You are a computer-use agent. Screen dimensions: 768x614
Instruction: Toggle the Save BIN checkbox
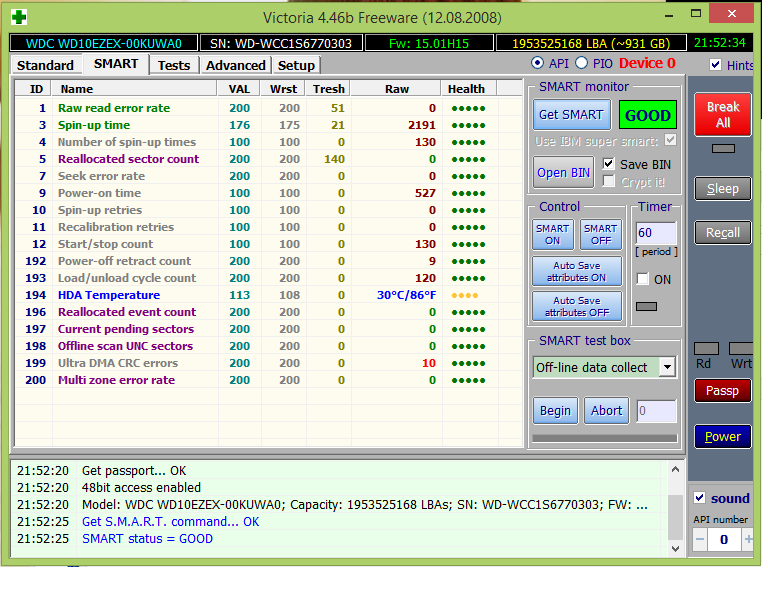(609, 164)
